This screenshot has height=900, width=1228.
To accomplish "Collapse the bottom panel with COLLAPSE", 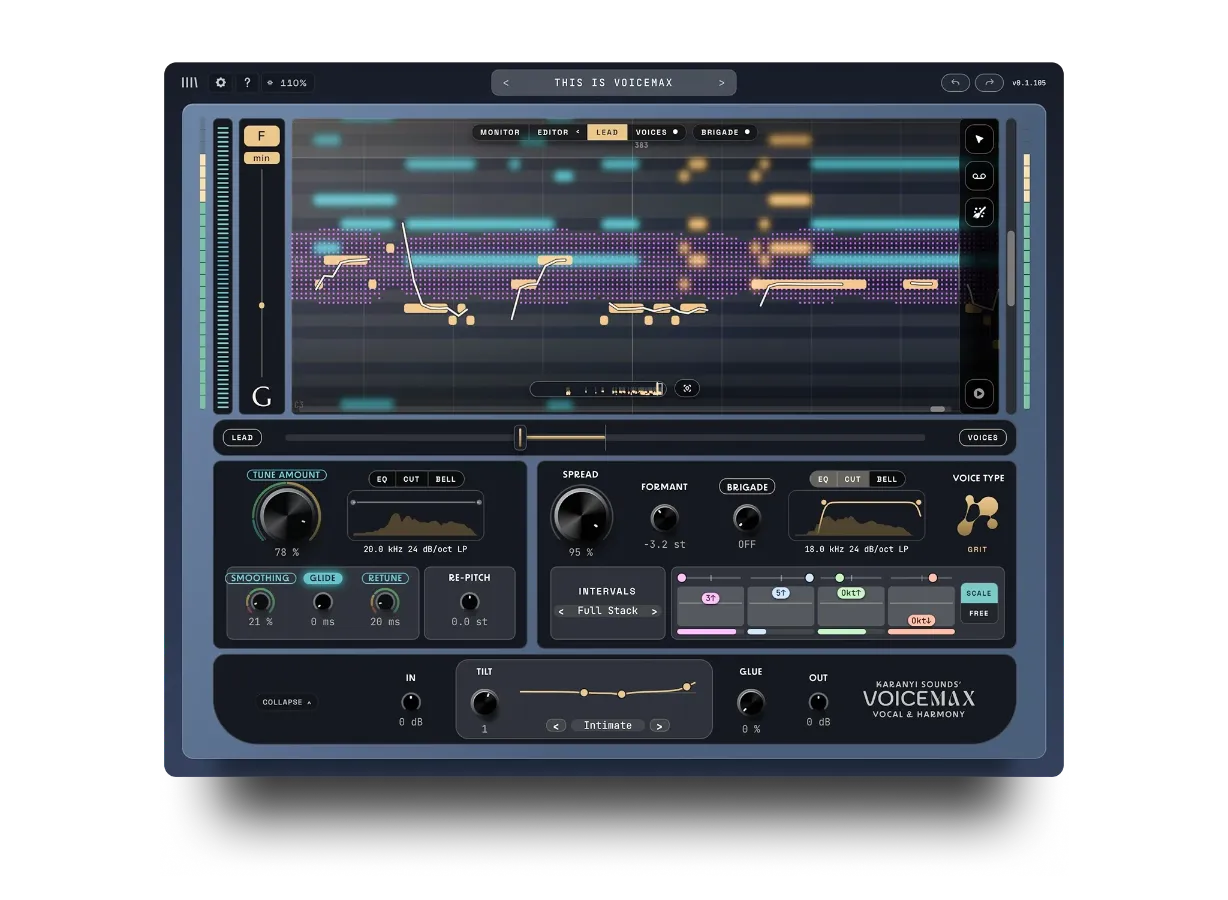I will coord(287,702).
